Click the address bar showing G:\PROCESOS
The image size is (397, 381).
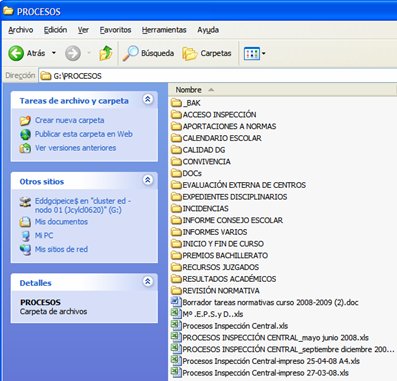tap(218, 76)
